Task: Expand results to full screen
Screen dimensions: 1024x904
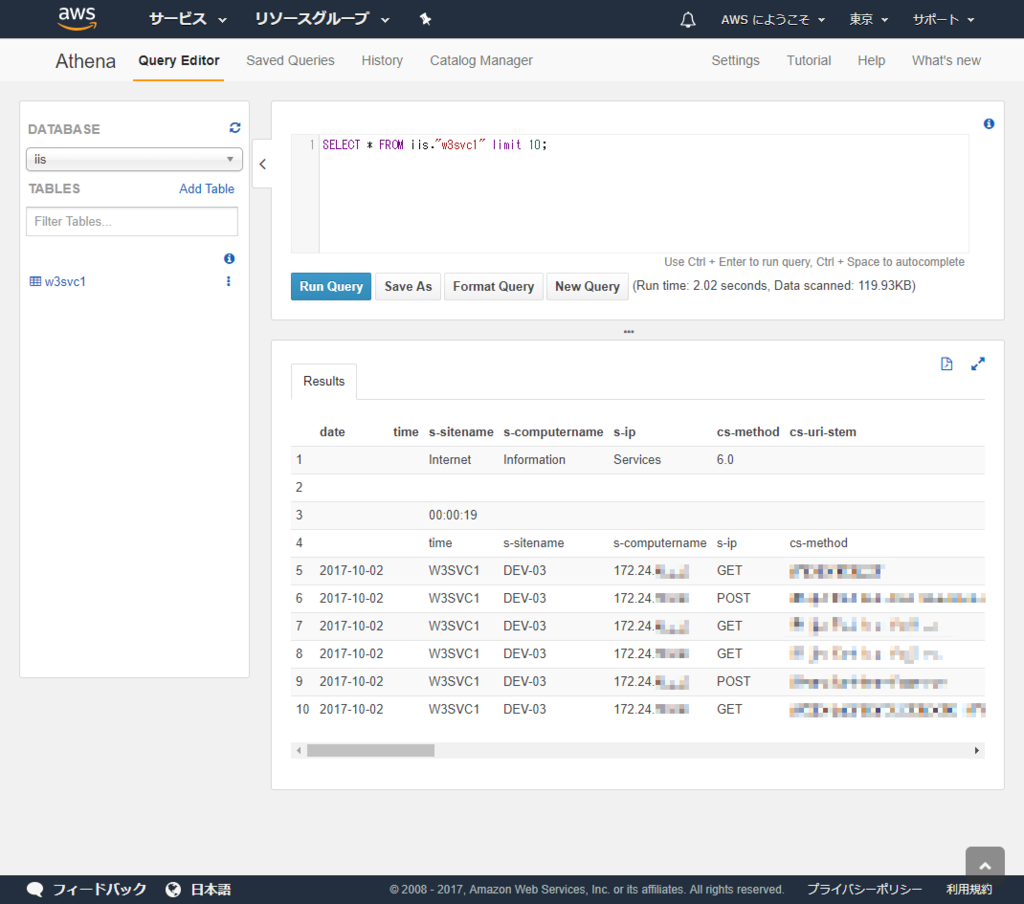Action: coord(978,364)
